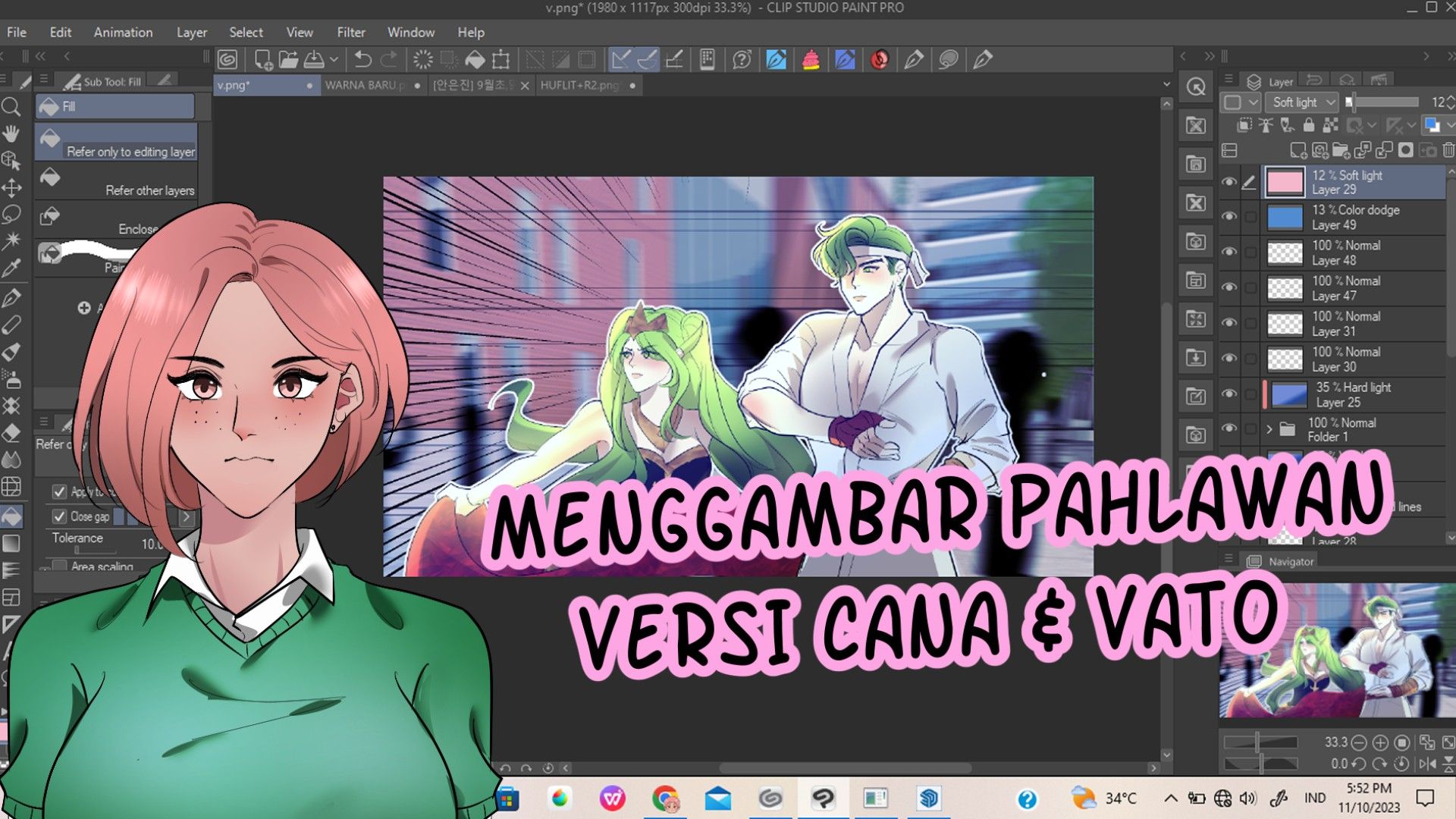Select the Operation object tool
Screen dimensions: 1456x819
[x=11, y=161]
